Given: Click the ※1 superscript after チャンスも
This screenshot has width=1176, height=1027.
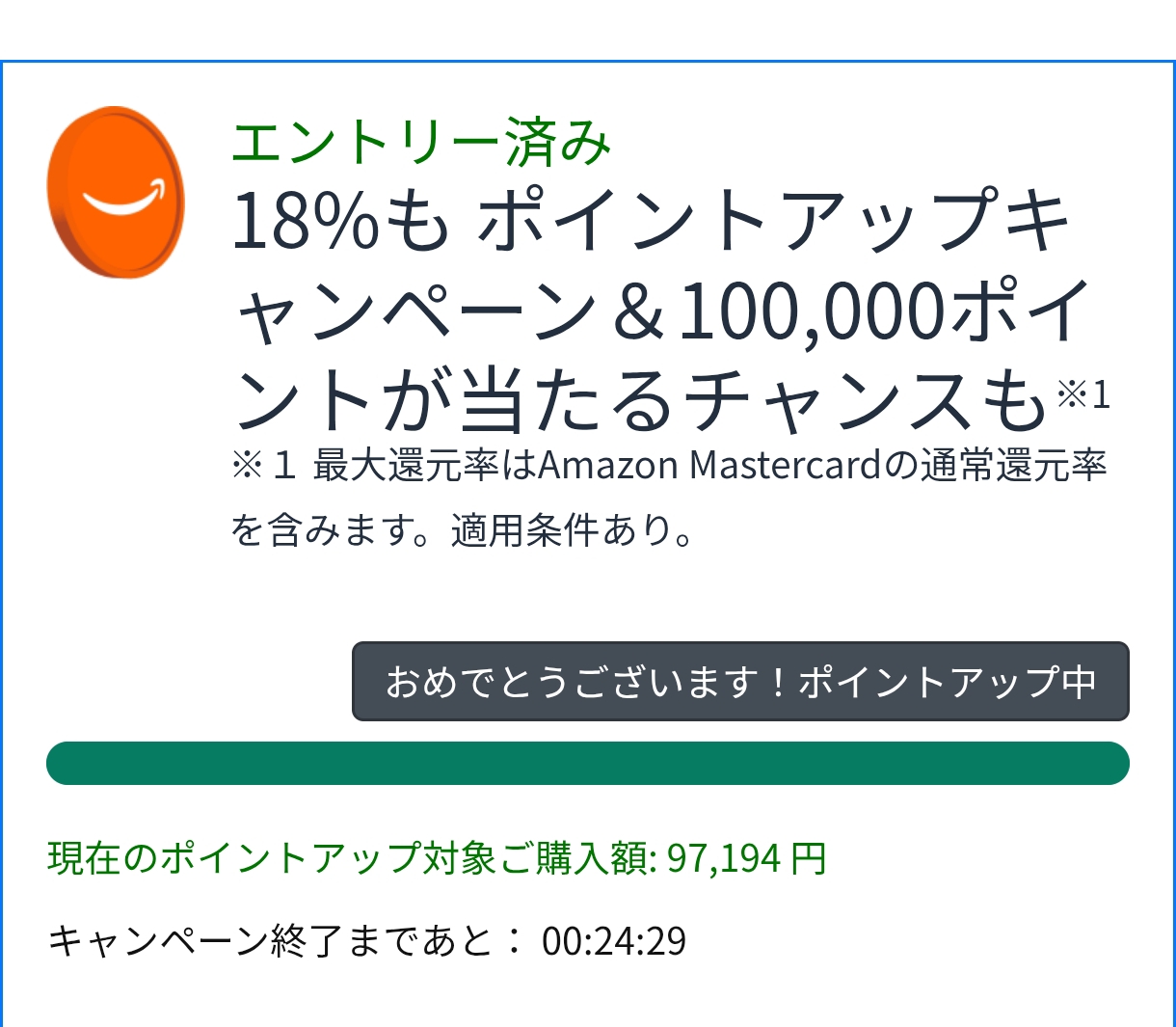Looking at the screenshot, I should 1083,393.
